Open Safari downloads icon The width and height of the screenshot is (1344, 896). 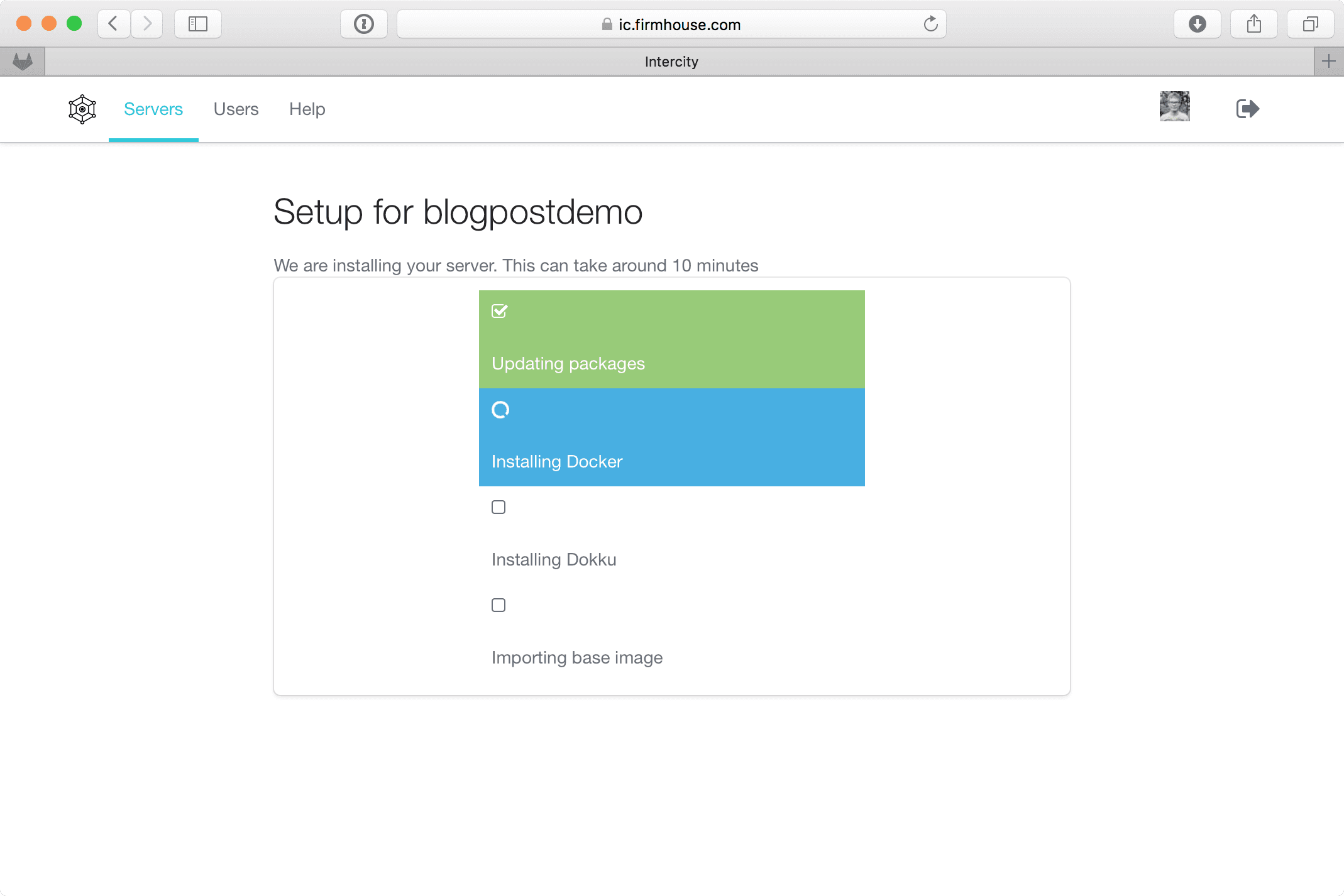tap(1197, 25)
